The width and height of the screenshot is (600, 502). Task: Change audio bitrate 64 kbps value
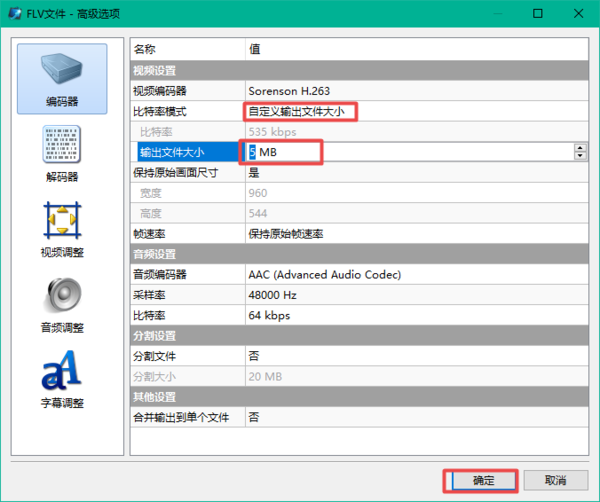pyautogui.click(x=416, y=316)
